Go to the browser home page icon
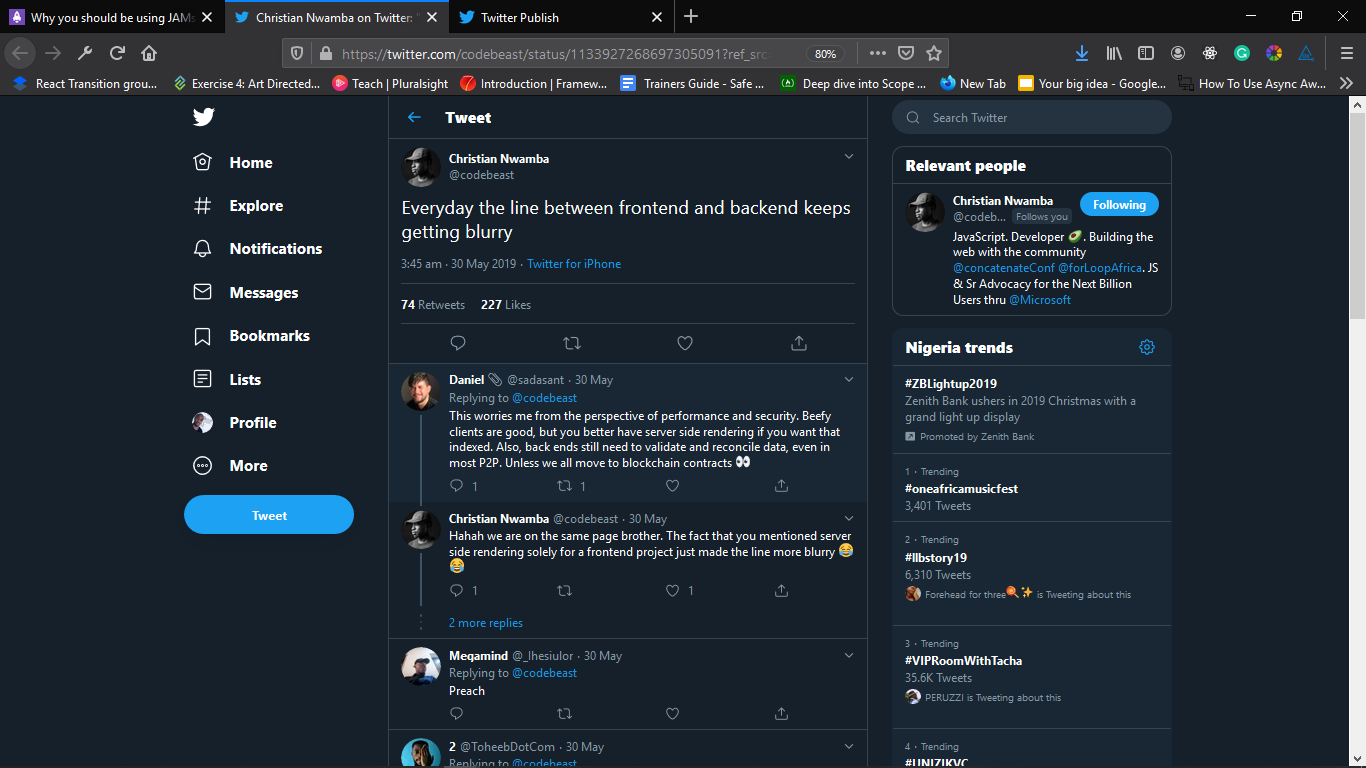This screenshot has width=1366, height=768. pyautogui.click(x=149, y=53)
